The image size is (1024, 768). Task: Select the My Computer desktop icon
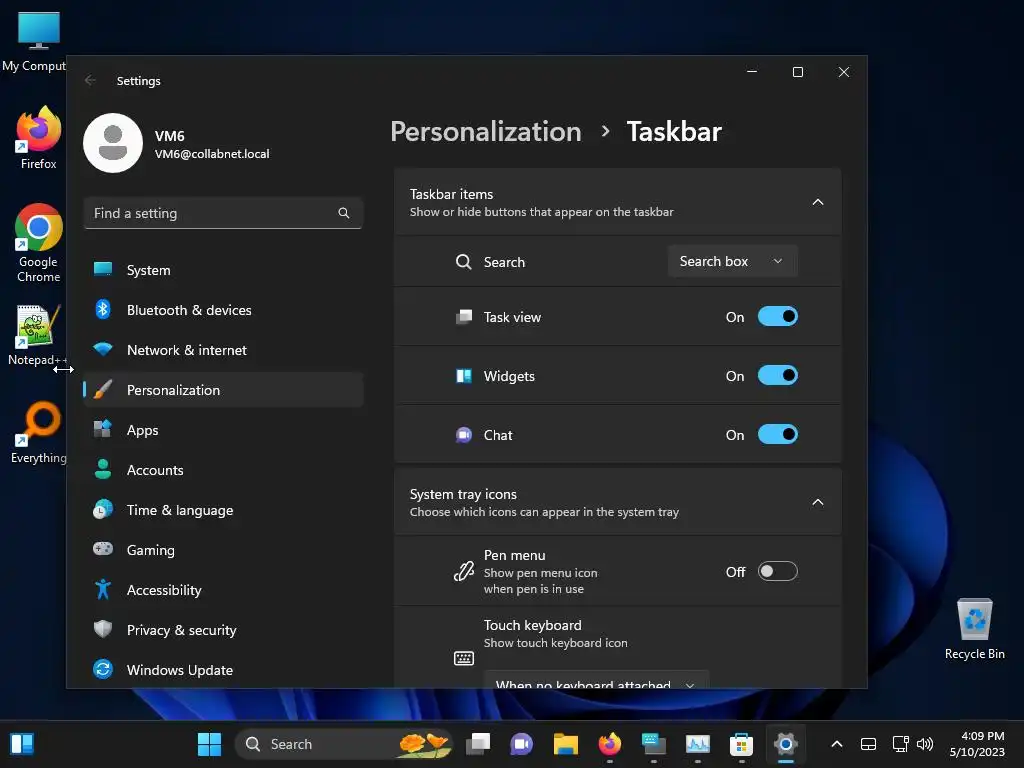(x=34, y=42)
